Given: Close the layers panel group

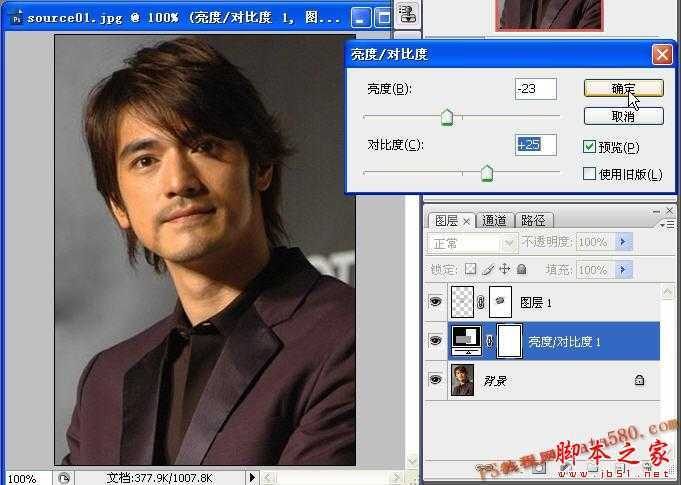Looking at the screenshot, I should [669, 211].
